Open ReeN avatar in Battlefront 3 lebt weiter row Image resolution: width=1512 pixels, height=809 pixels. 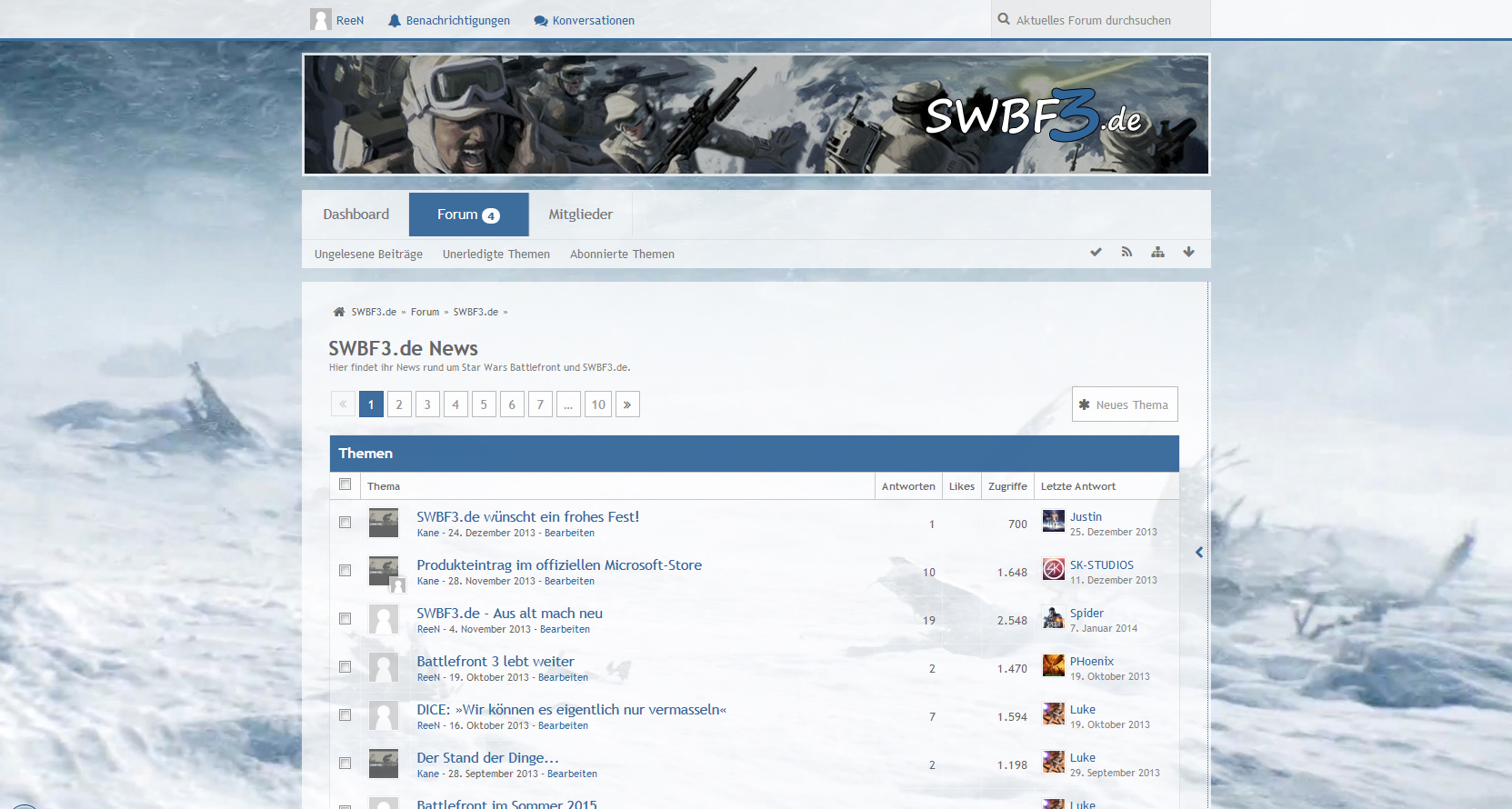(384, 667)
